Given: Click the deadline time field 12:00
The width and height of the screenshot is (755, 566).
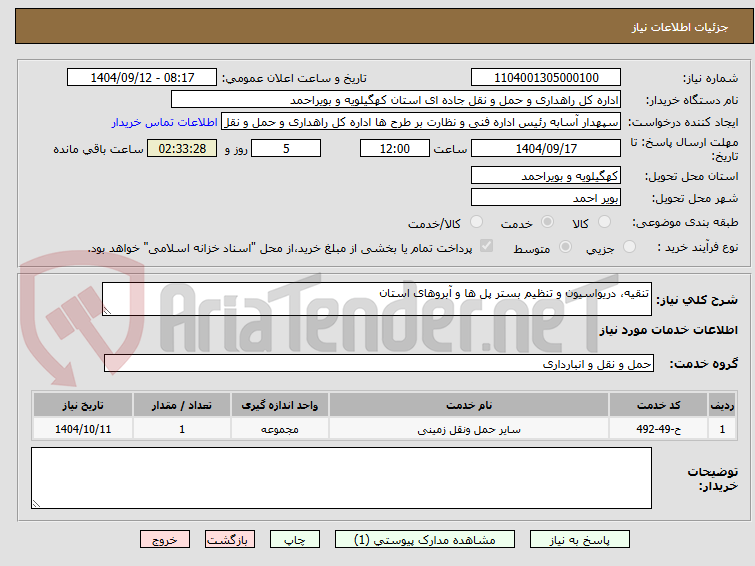Looking at the screenshot, I should [395, 148].
